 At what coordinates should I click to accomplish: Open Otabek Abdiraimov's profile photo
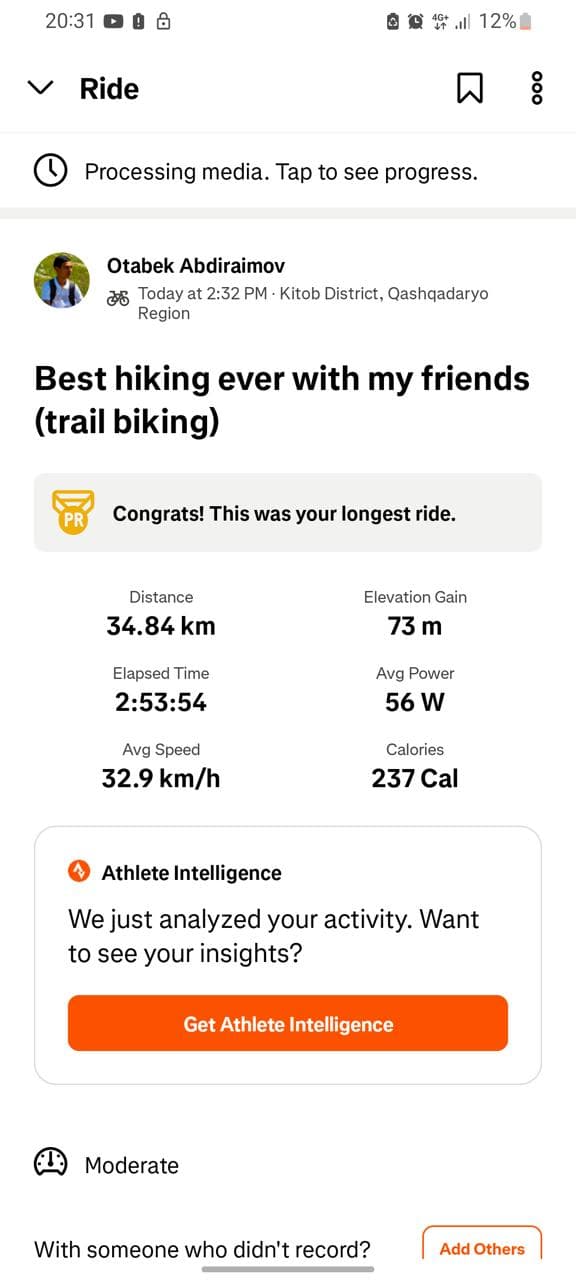tap(62, 280)
